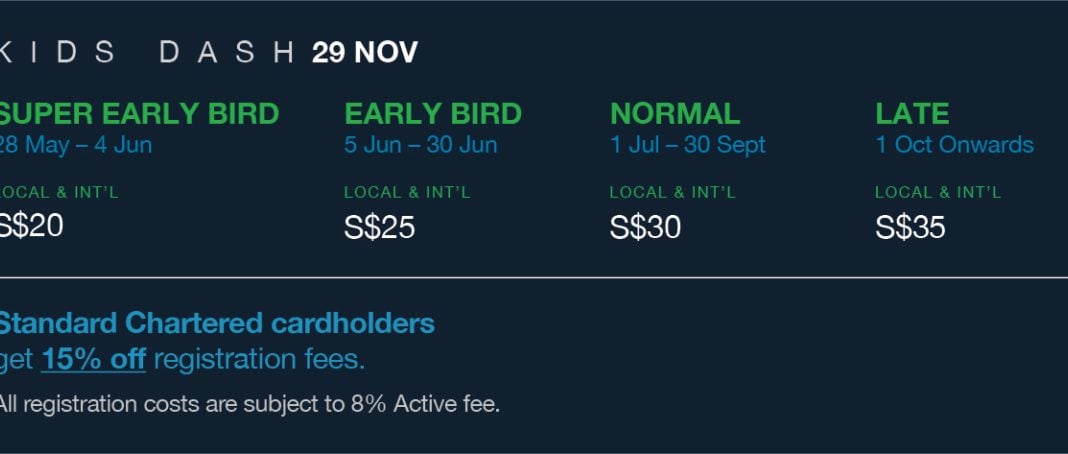Select the 5 Jun – 30 Jun date range
Image resolution: width=1068 pixels, height=454 pixels.
coord(421,145)
